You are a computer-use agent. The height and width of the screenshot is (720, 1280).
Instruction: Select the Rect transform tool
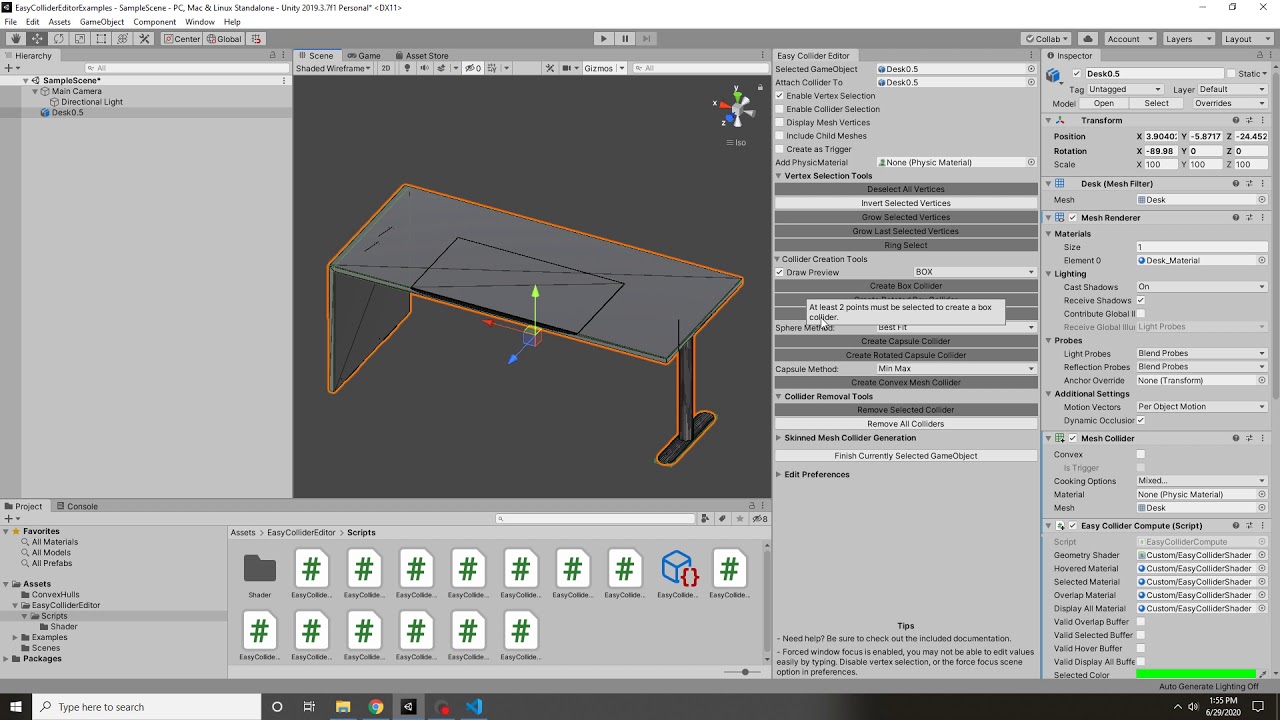click(101, 39)
